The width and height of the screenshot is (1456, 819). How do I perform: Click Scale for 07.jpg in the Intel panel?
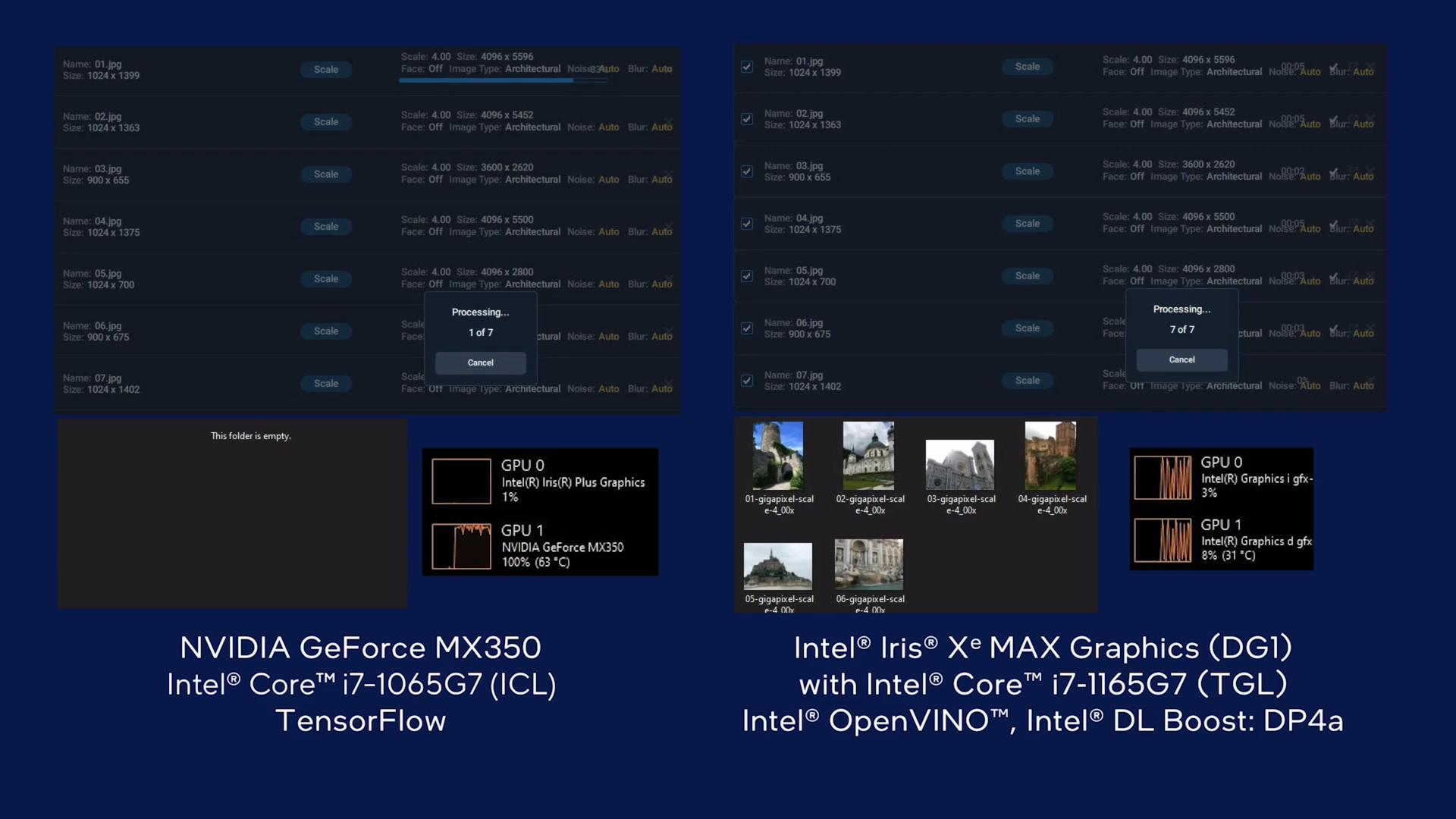point(1028,380)
